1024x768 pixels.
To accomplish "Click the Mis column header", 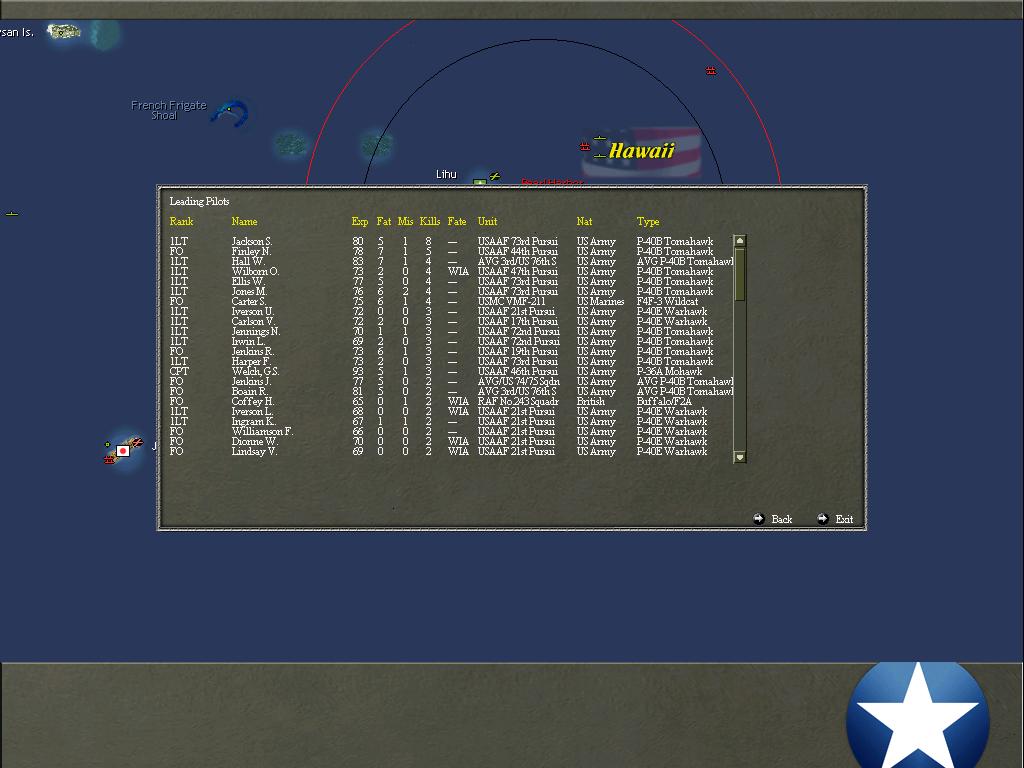I will tap(406, 221).
